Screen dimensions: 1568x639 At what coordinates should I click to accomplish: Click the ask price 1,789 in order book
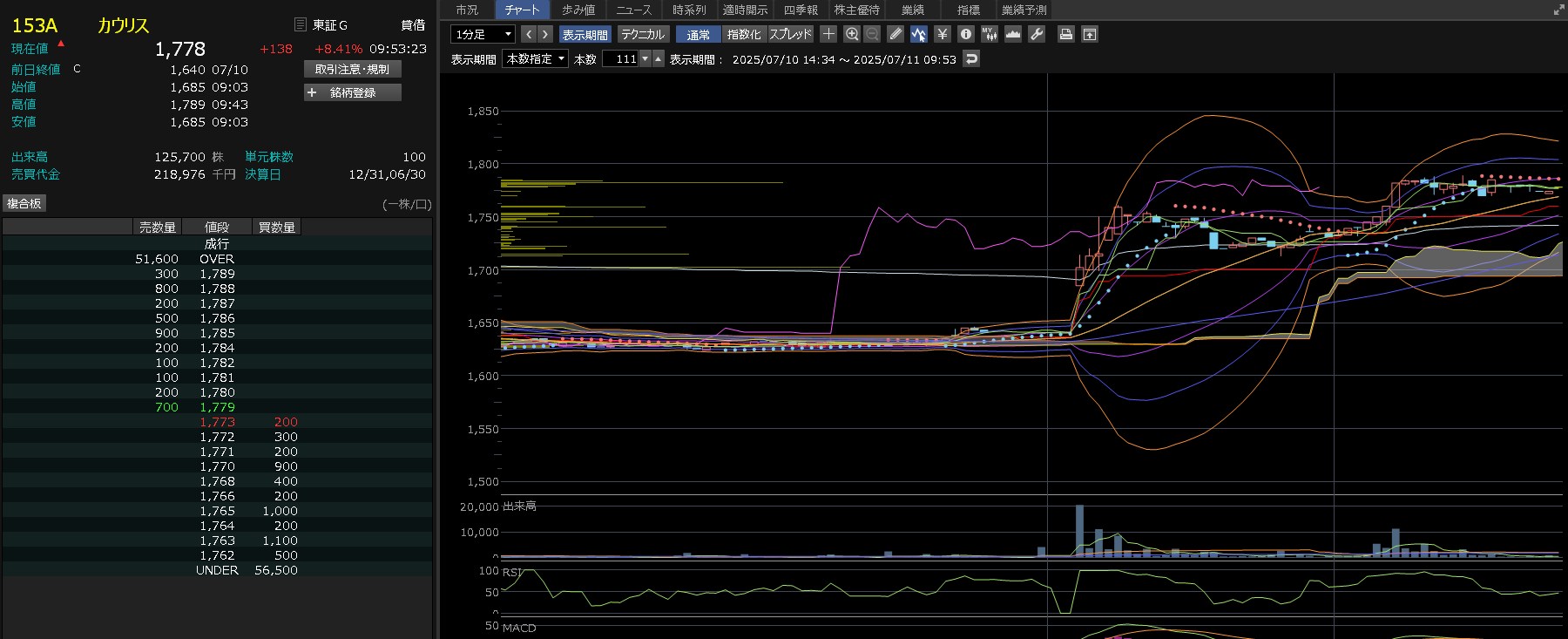click(217, 274)
